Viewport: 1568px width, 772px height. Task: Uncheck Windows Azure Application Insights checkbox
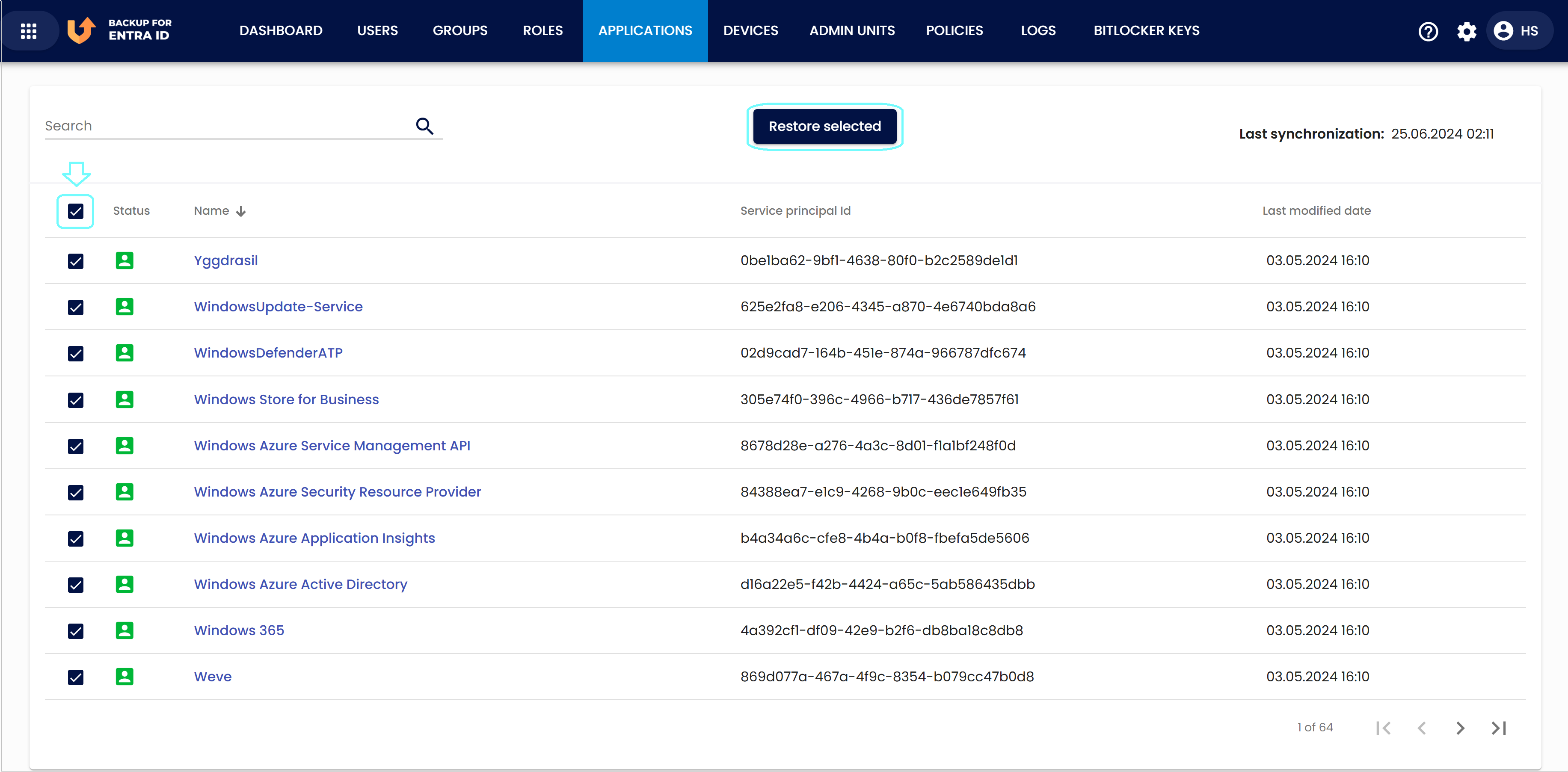(x=75, y=538)
